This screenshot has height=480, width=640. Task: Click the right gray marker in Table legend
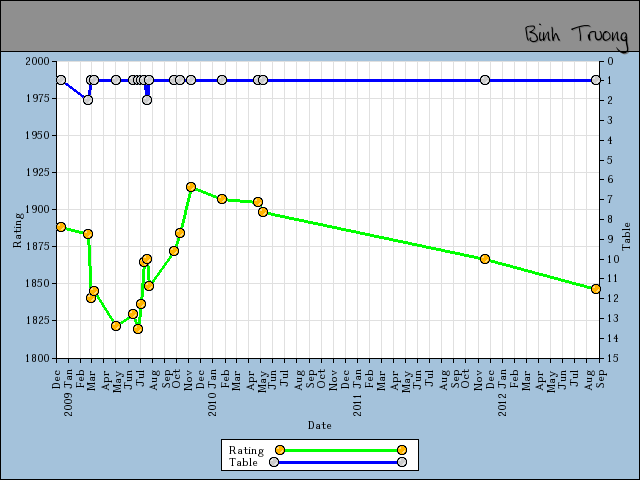pyautogui.click(x=402, y=462)
